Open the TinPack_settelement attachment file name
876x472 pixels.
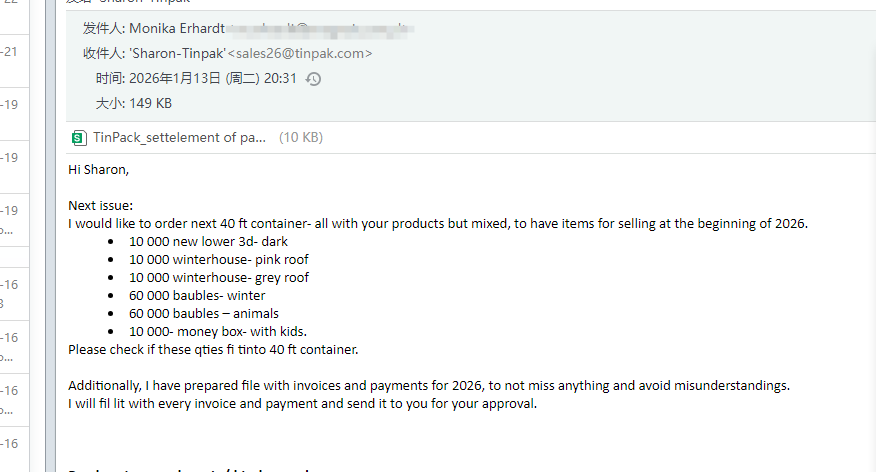[x=180, y=138]
